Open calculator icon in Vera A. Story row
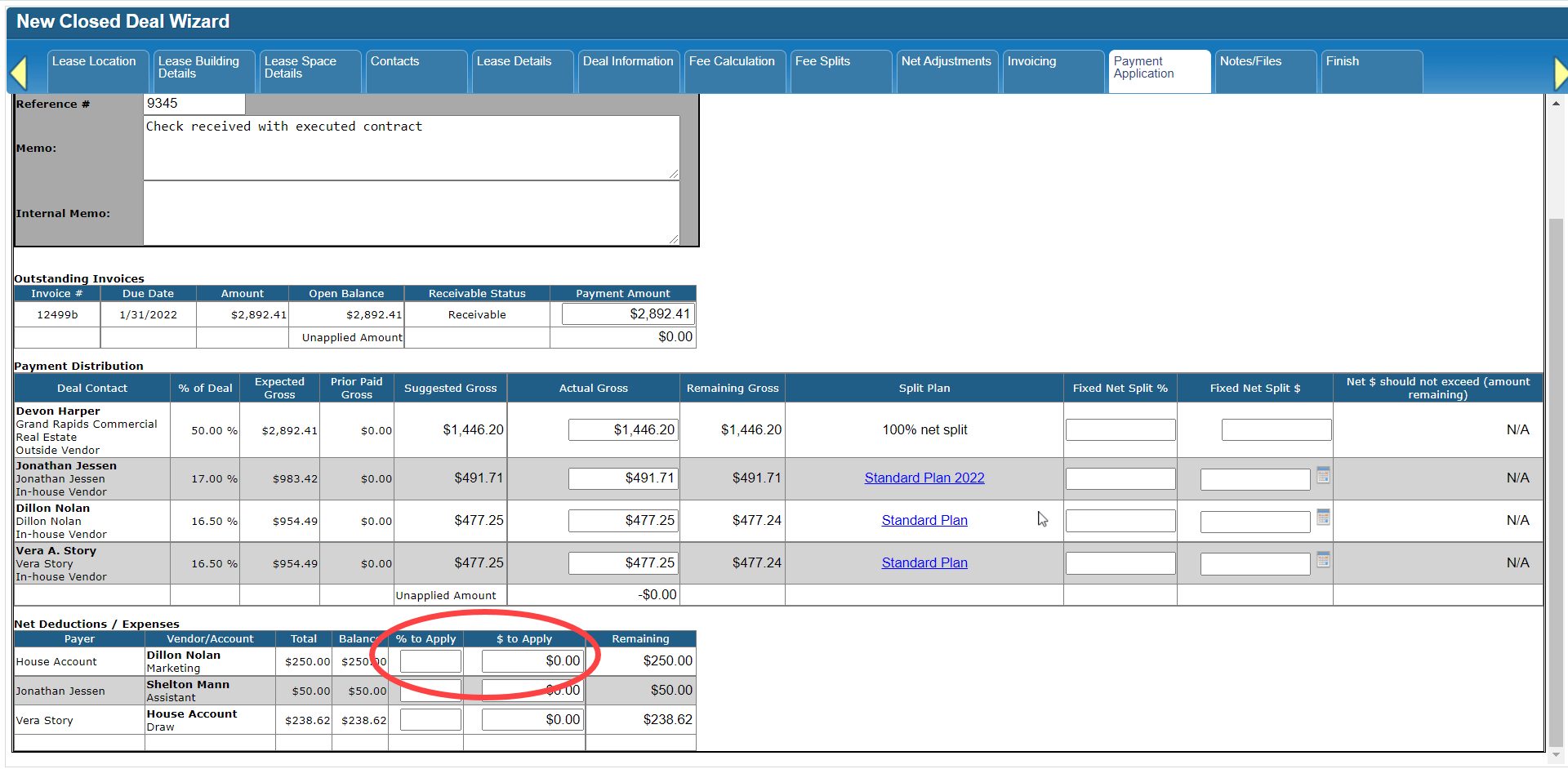This screenshot has width=1568, height=769. [x=1323, y=560]
